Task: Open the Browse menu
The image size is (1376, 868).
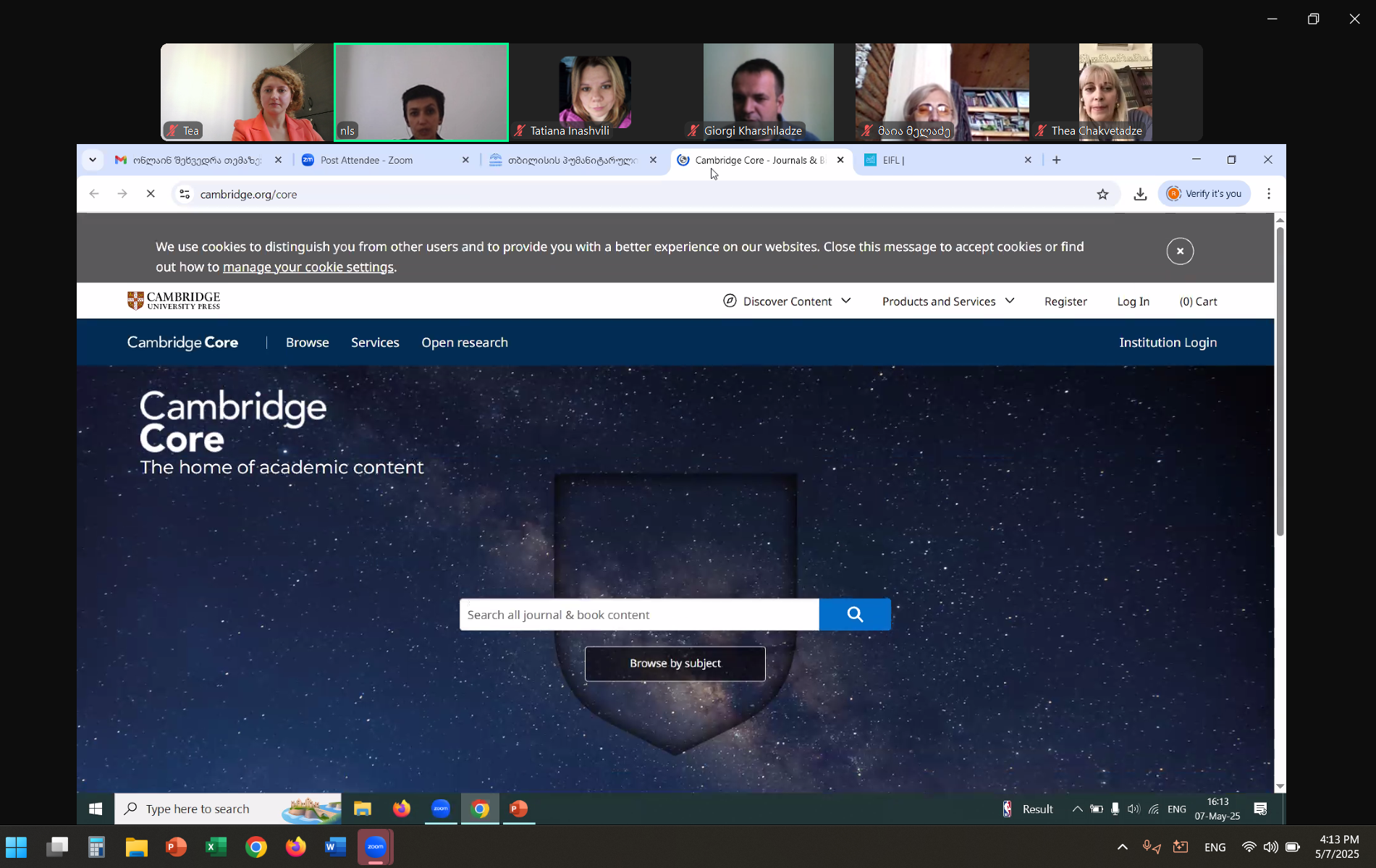Action: click(x=307, y=342)
